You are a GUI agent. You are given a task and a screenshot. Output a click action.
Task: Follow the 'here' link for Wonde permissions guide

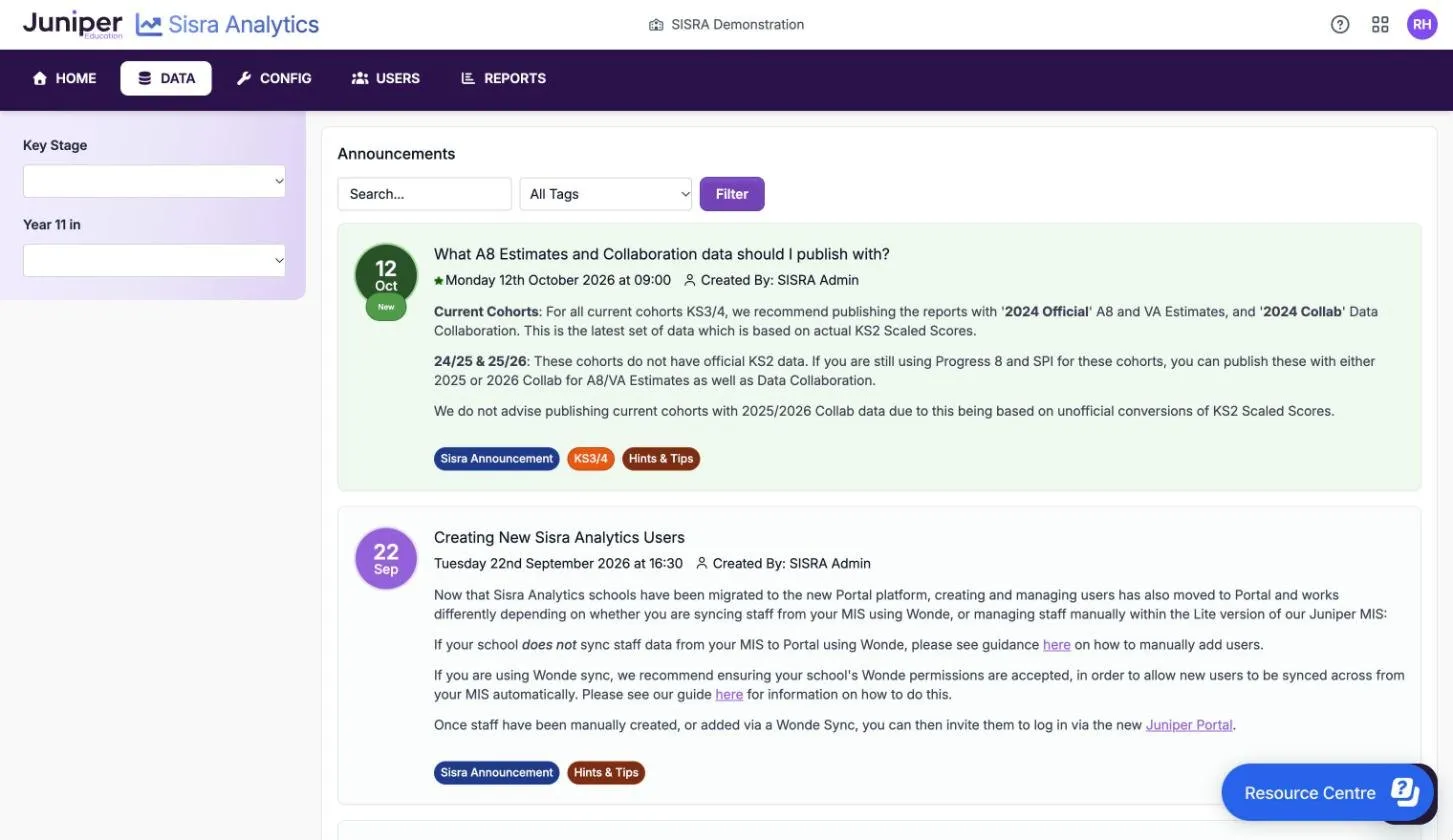coord(729,695)
